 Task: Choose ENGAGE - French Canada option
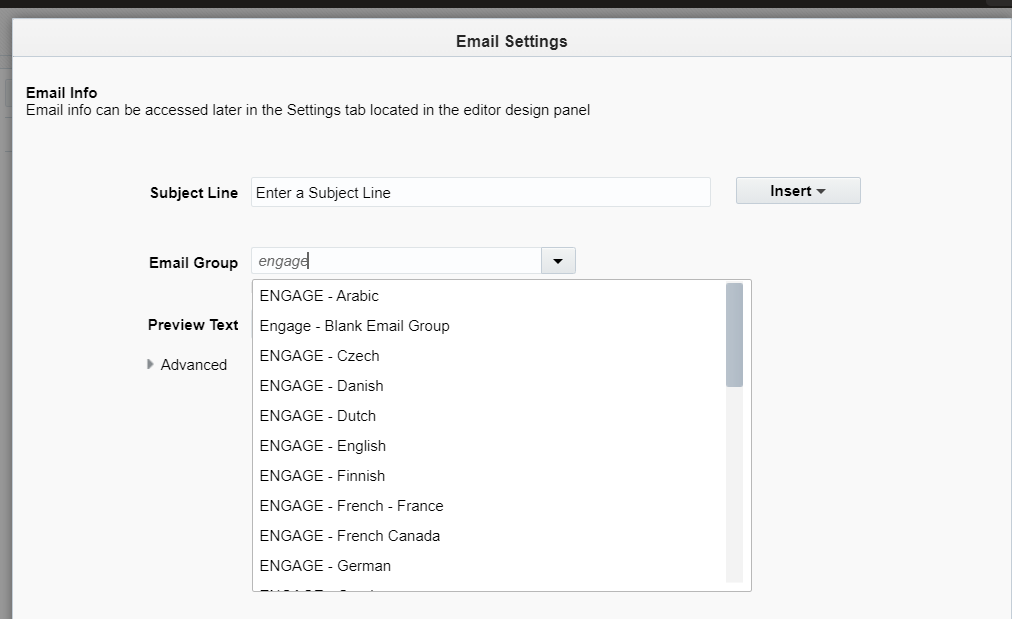349,536
